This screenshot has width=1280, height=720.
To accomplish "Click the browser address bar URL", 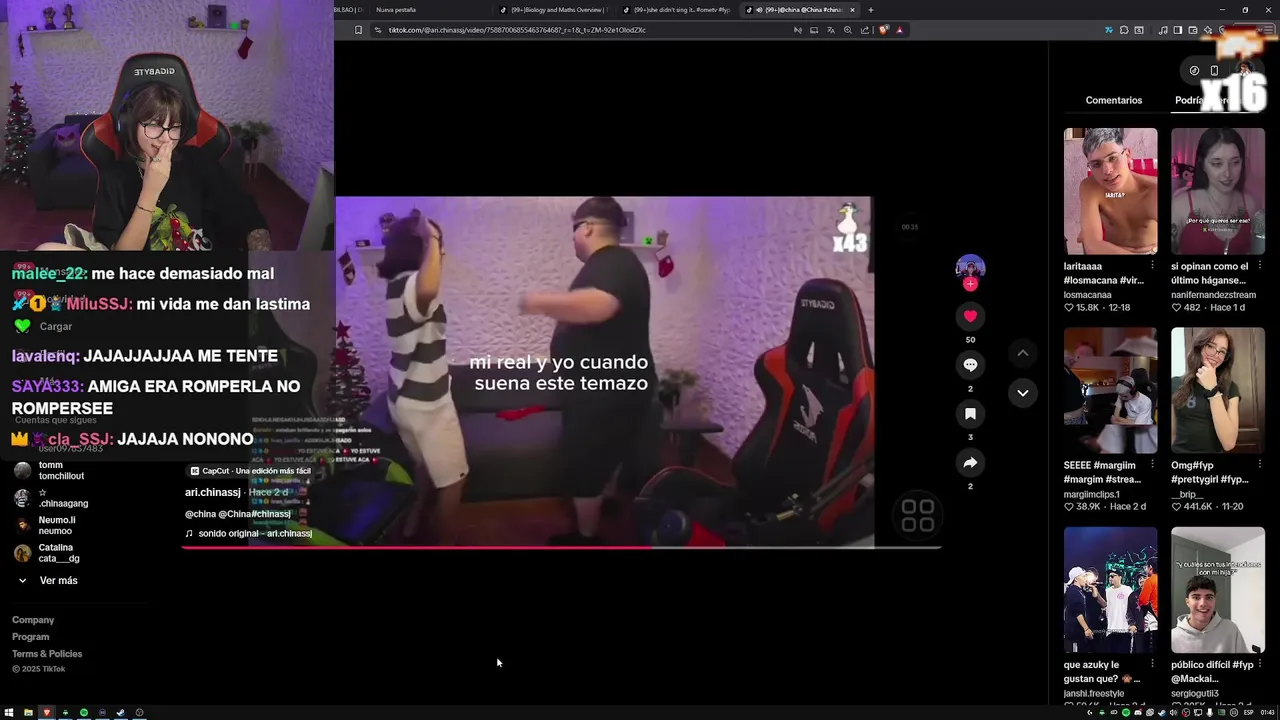I will pos(517,30).
